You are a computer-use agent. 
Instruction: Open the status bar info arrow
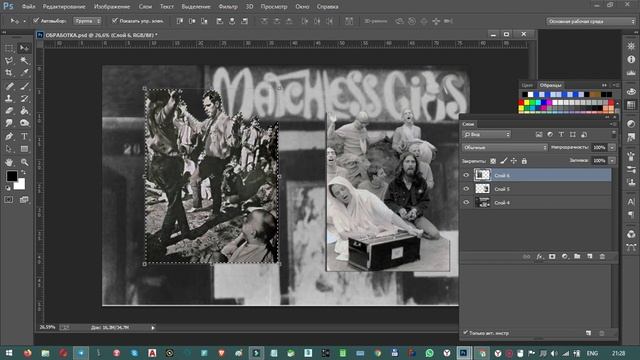(x=153, y=327)
